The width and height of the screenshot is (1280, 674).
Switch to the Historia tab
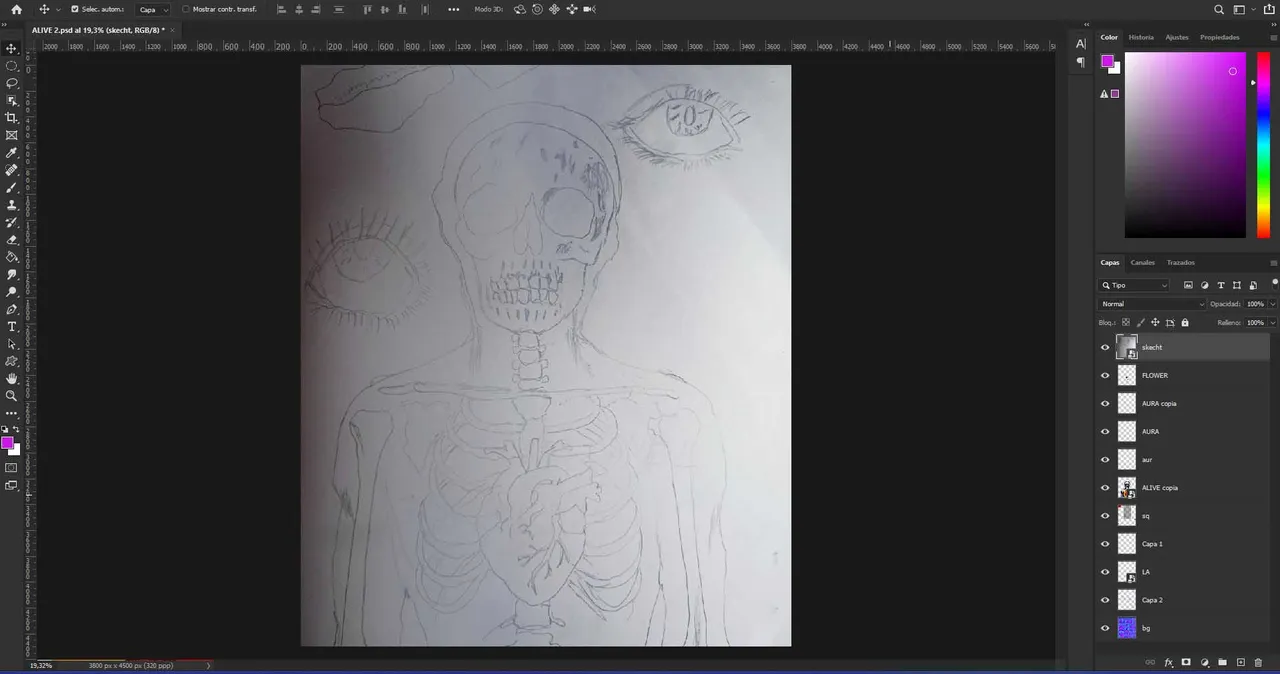pyautogui.click(x=1141, y=37)
